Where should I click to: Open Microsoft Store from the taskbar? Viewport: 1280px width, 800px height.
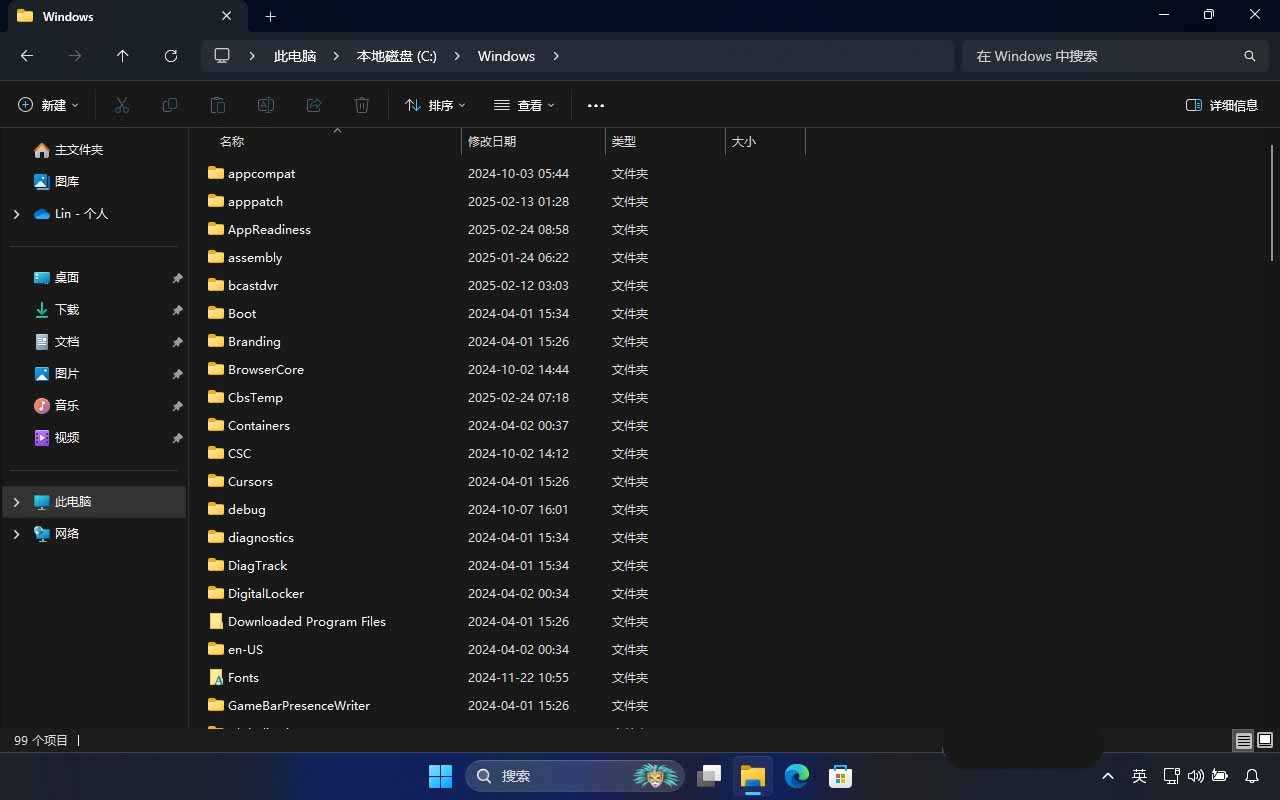840,776
